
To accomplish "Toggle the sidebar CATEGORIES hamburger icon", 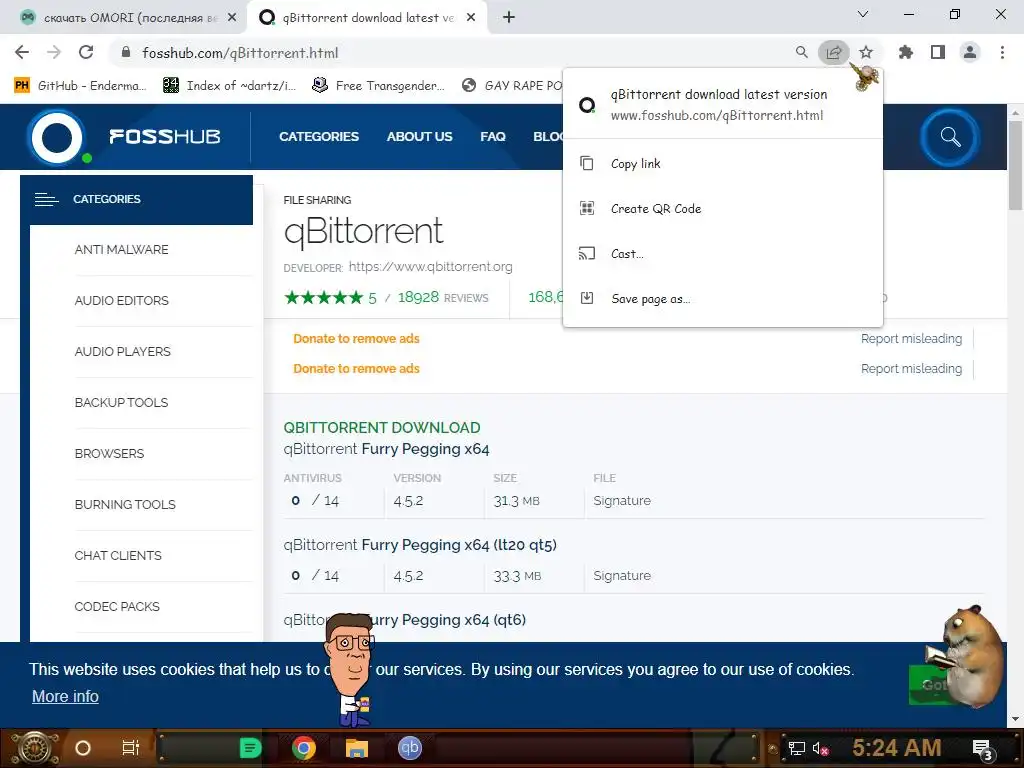I will coord(46,199).
